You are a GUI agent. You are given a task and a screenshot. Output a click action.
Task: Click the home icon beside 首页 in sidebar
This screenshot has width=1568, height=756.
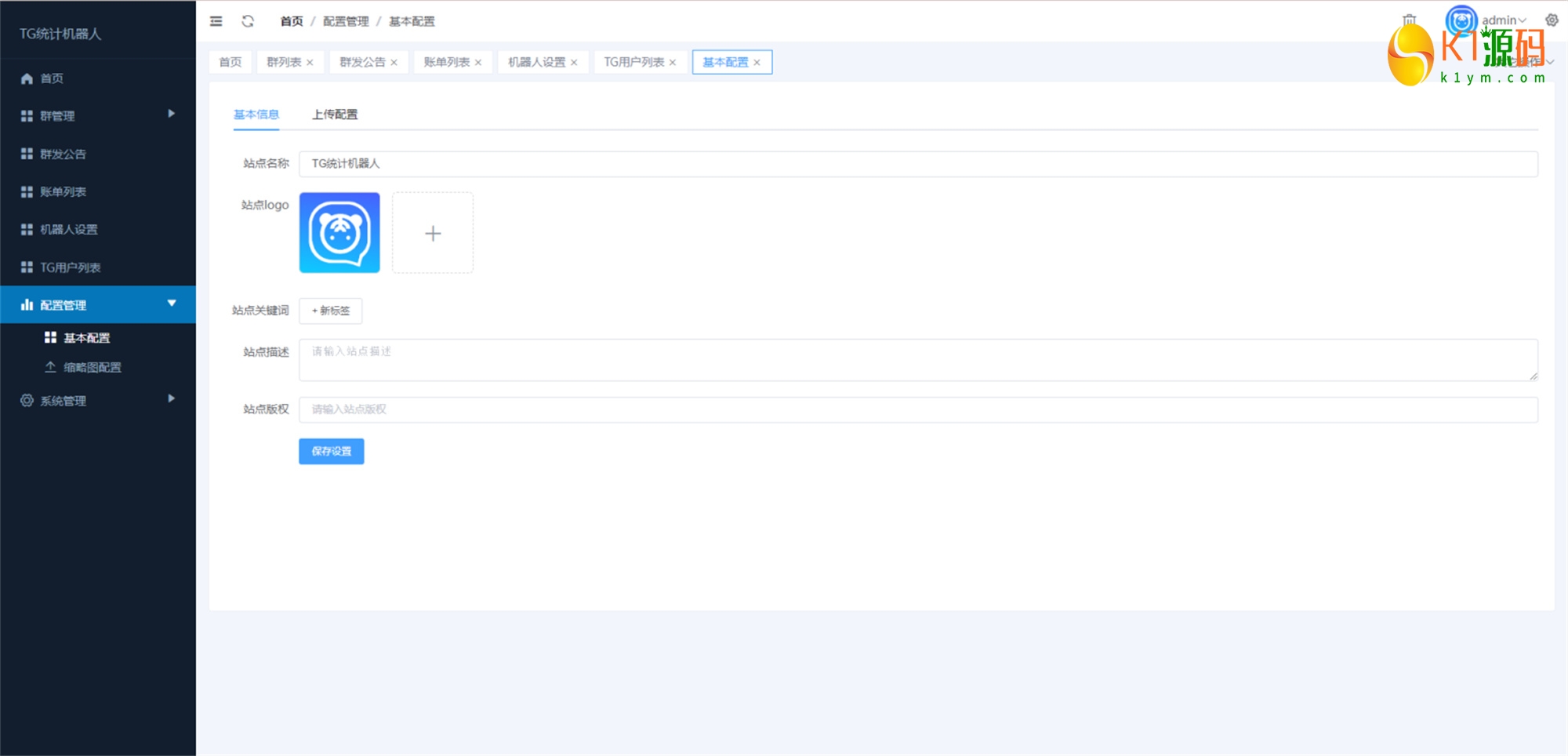[x=27, y=78]
